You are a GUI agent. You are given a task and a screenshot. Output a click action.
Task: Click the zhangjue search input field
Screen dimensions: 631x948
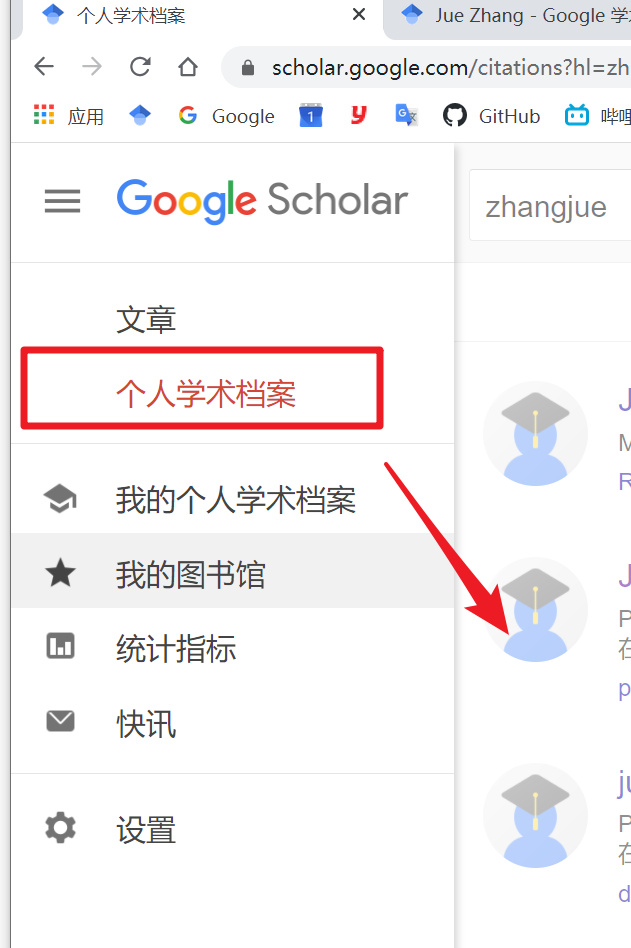pos(550,206)
